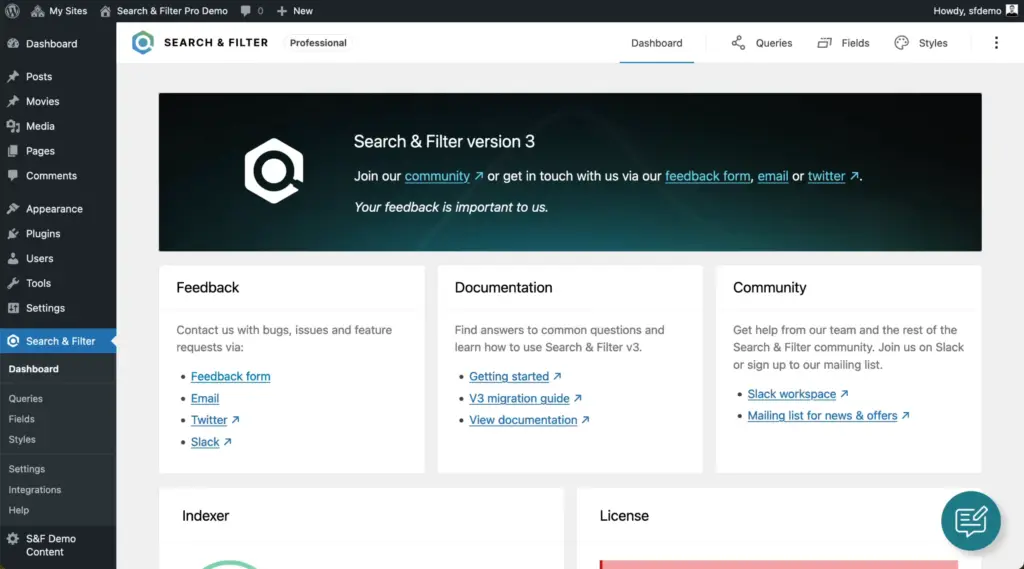Click the Pages icon in the sidebar

click(x=13, y=151)
